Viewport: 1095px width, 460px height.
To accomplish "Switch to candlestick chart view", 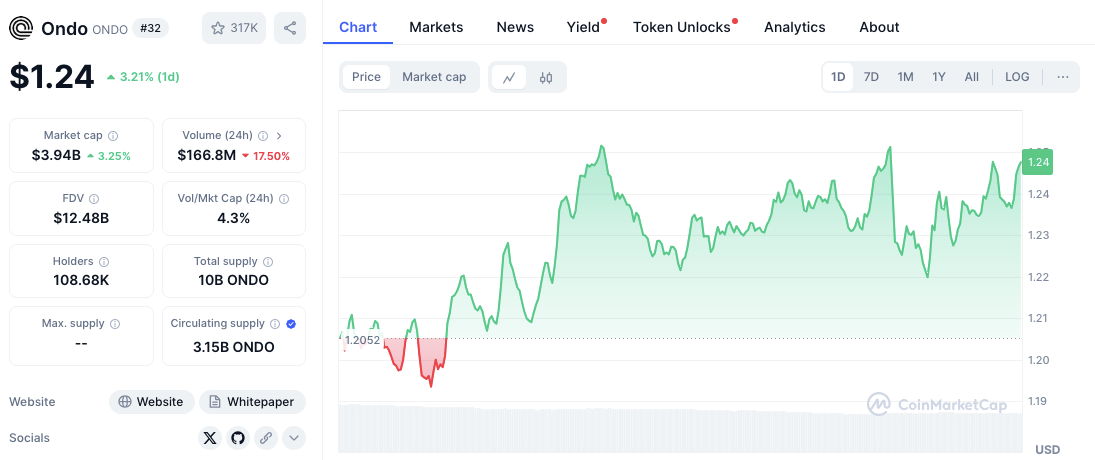I will [x=546, y=77].
